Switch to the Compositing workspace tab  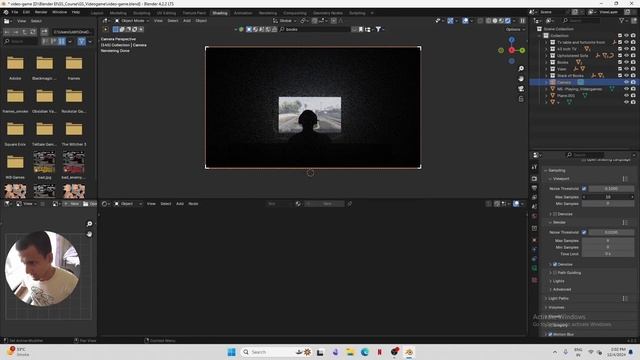[295, 13]
